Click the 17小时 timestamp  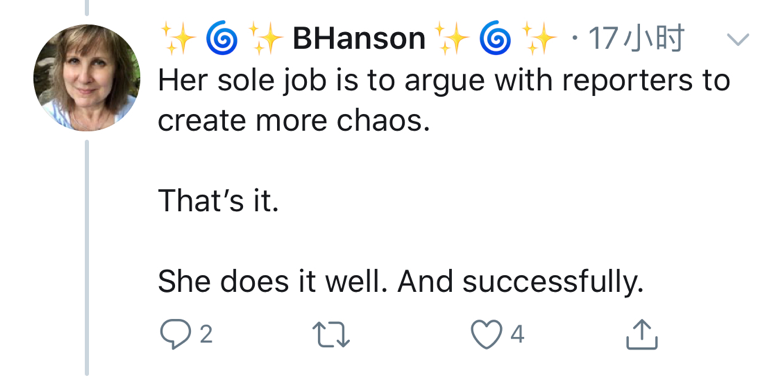637,39
